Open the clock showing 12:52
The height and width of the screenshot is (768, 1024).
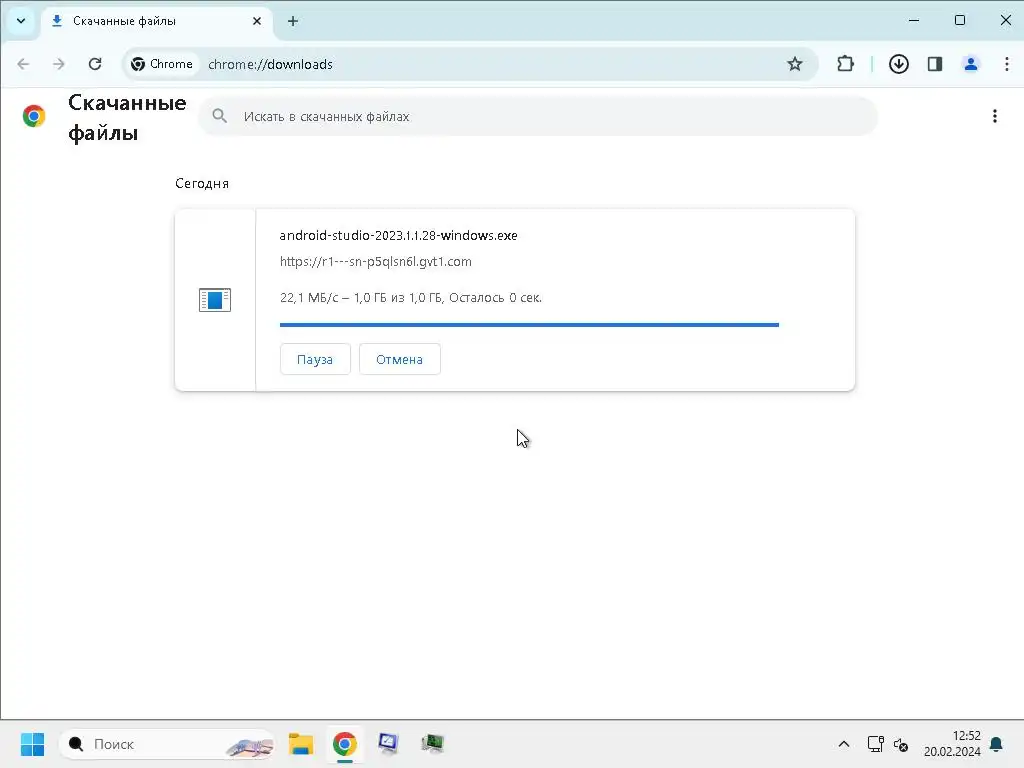coord(952,744)
